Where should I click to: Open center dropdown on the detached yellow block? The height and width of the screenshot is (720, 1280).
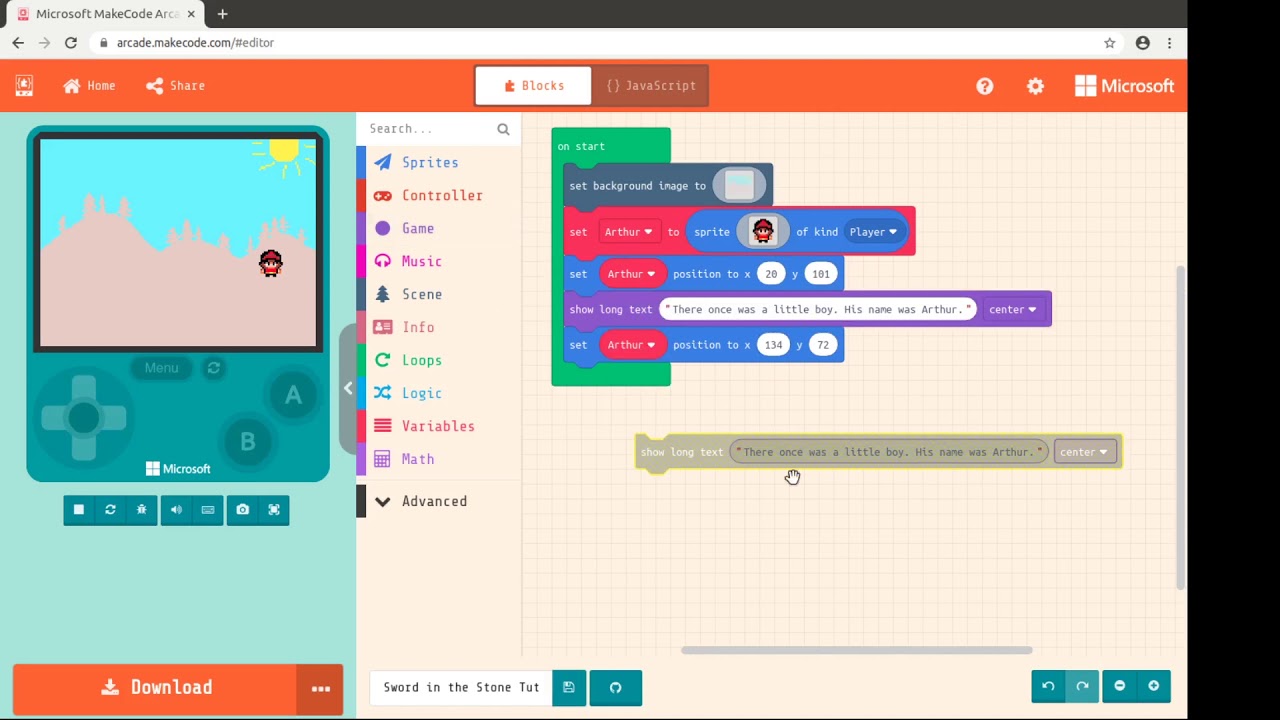1084,452
